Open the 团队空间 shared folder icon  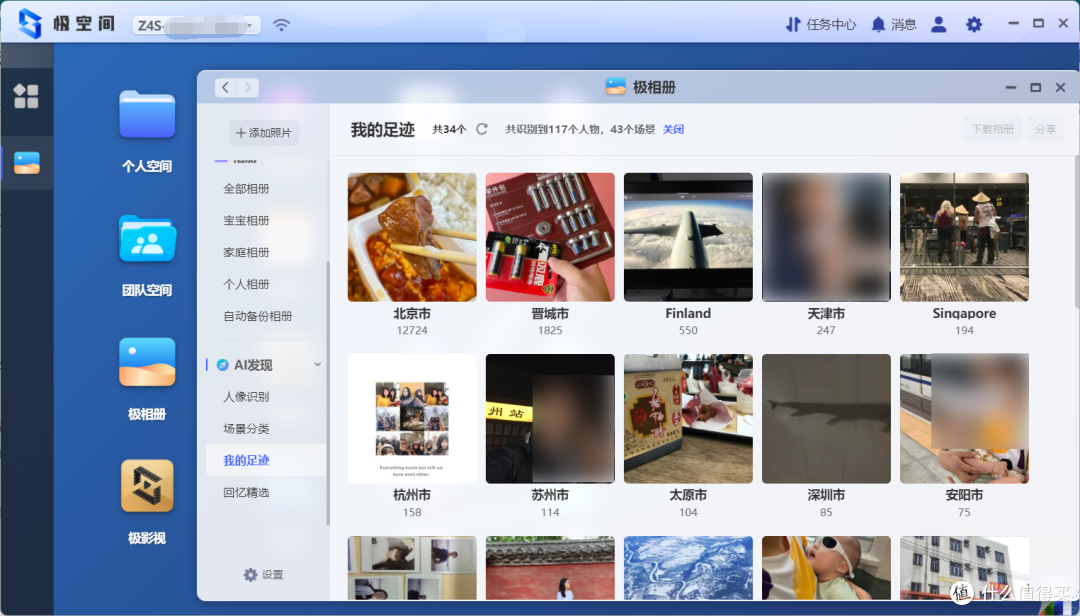[147, 238]
